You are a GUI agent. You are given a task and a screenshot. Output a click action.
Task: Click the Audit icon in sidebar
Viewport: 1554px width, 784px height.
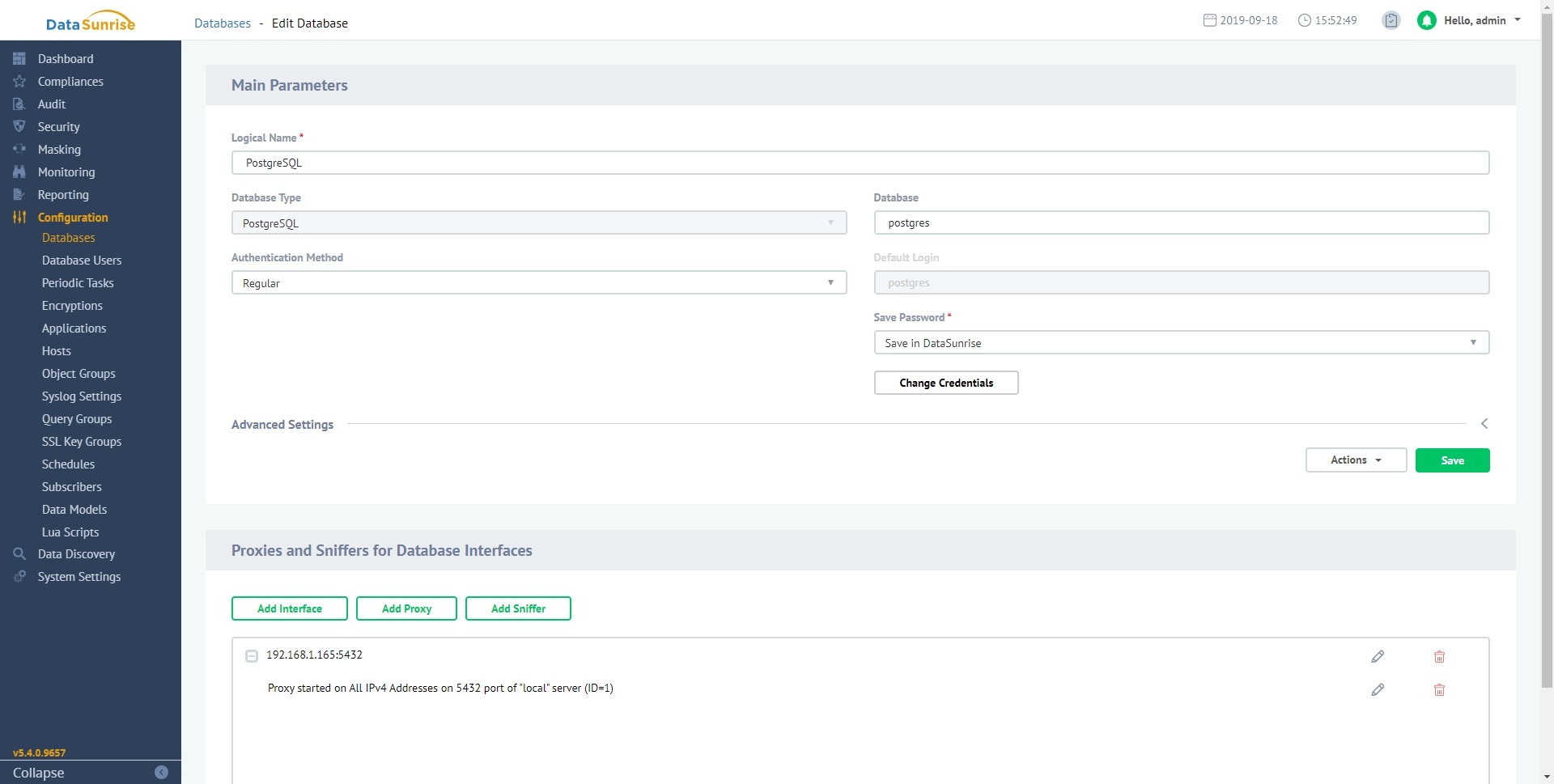click(x=19, y=104)
